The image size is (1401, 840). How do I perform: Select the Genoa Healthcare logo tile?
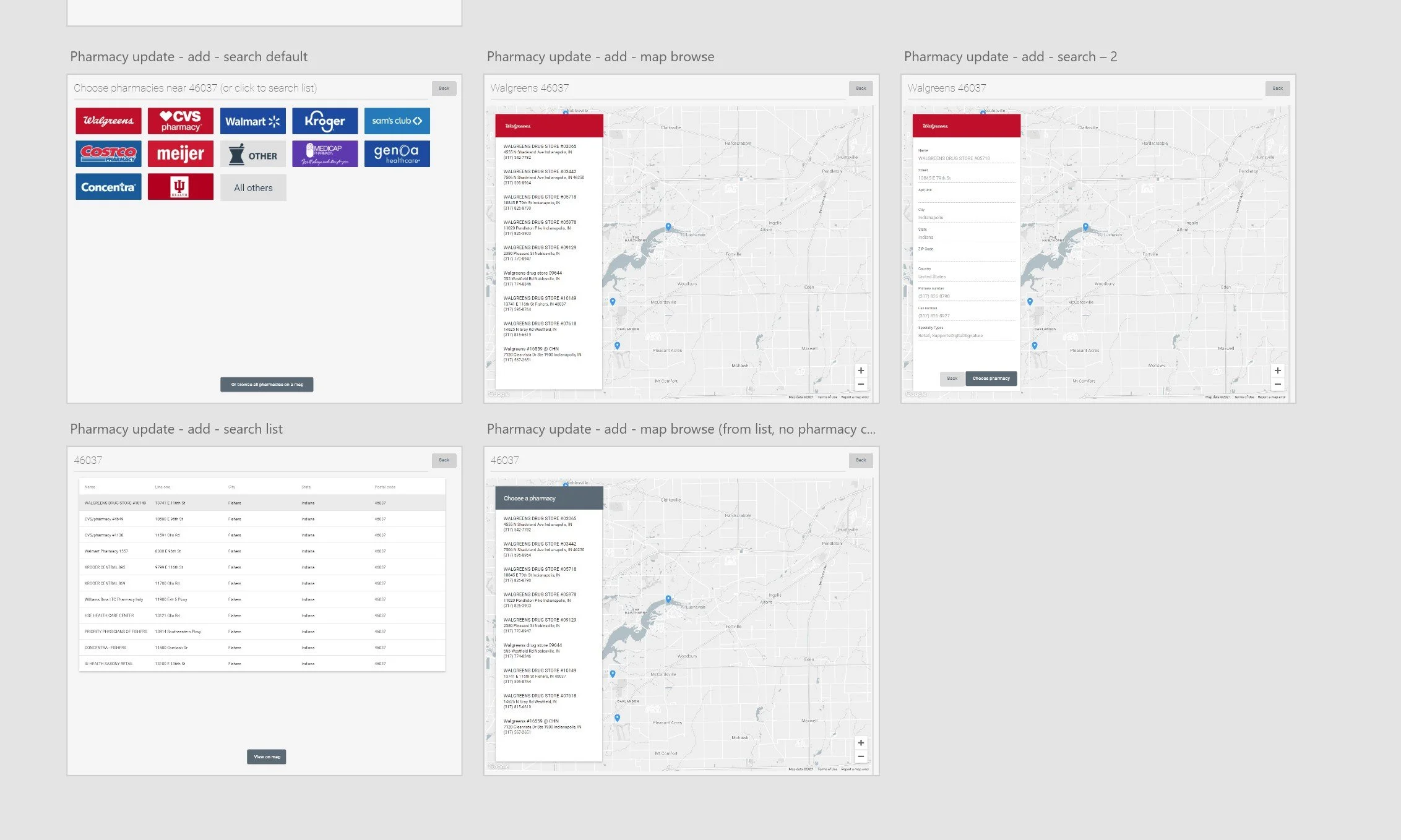pos(397,153)
